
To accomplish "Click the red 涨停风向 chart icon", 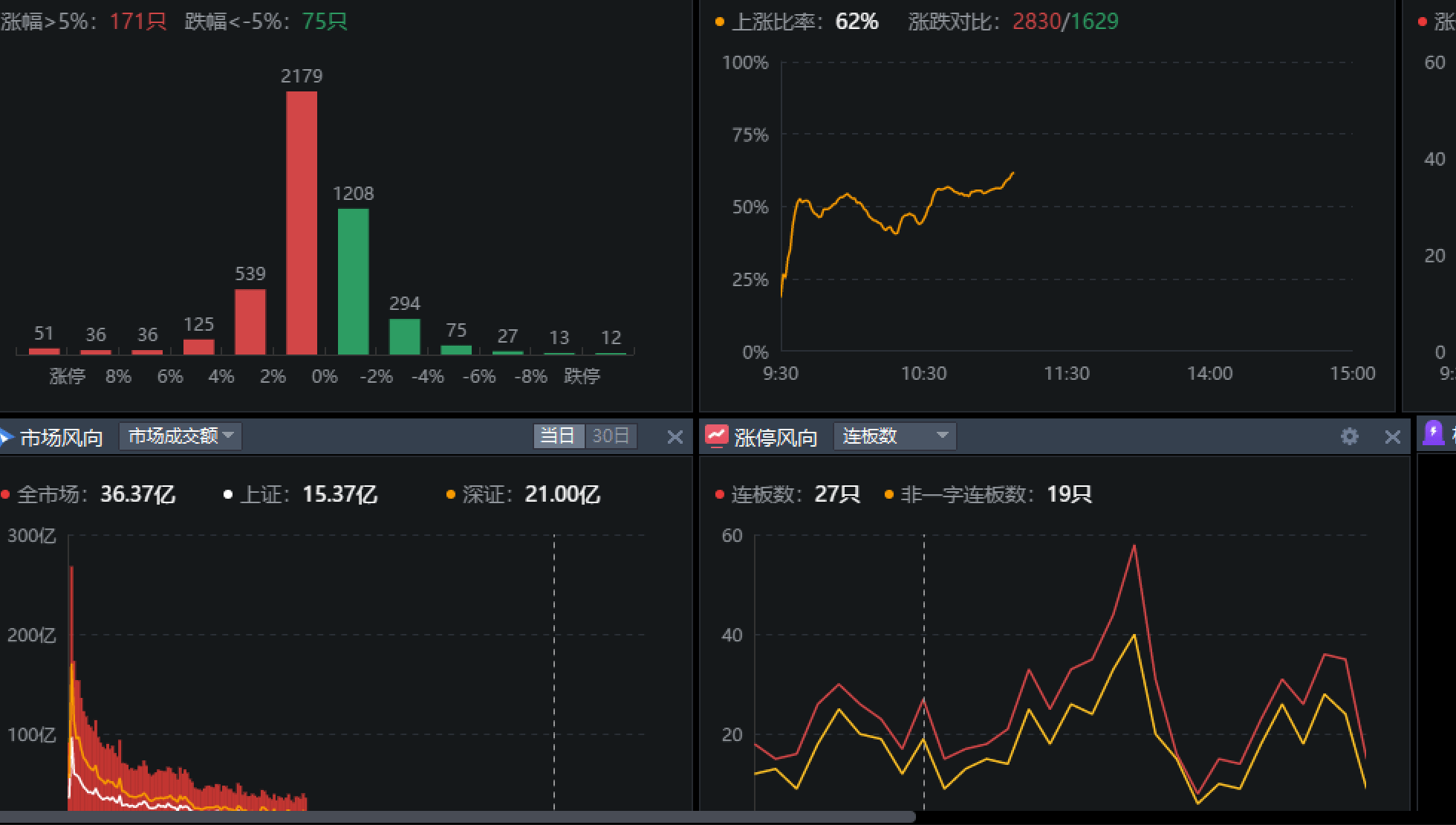I will pyautogui.click(x=716, y=436).
